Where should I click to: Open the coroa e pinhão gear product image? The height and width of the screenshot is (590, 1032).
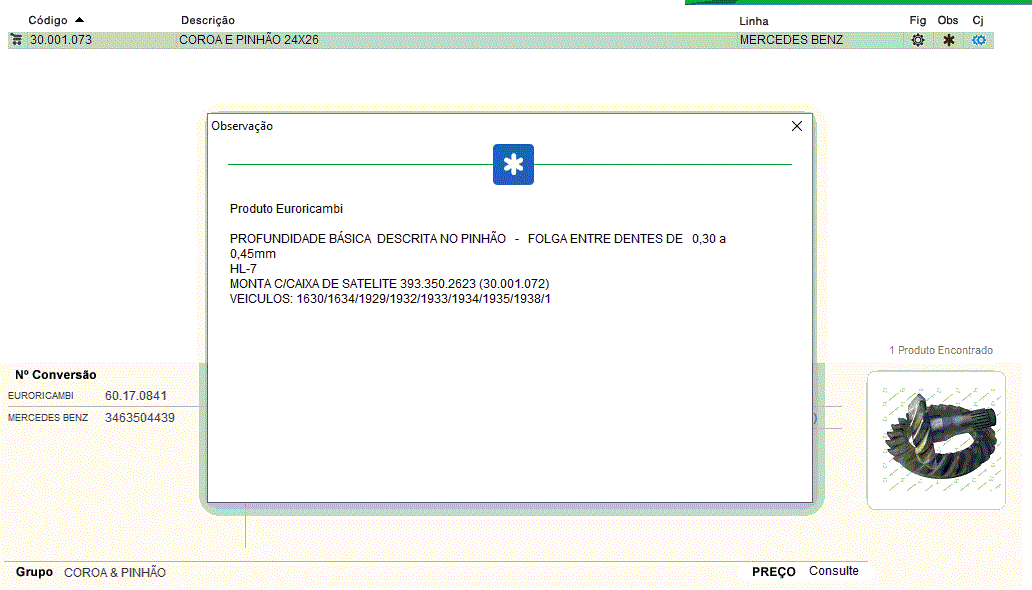tap(935, 440)
